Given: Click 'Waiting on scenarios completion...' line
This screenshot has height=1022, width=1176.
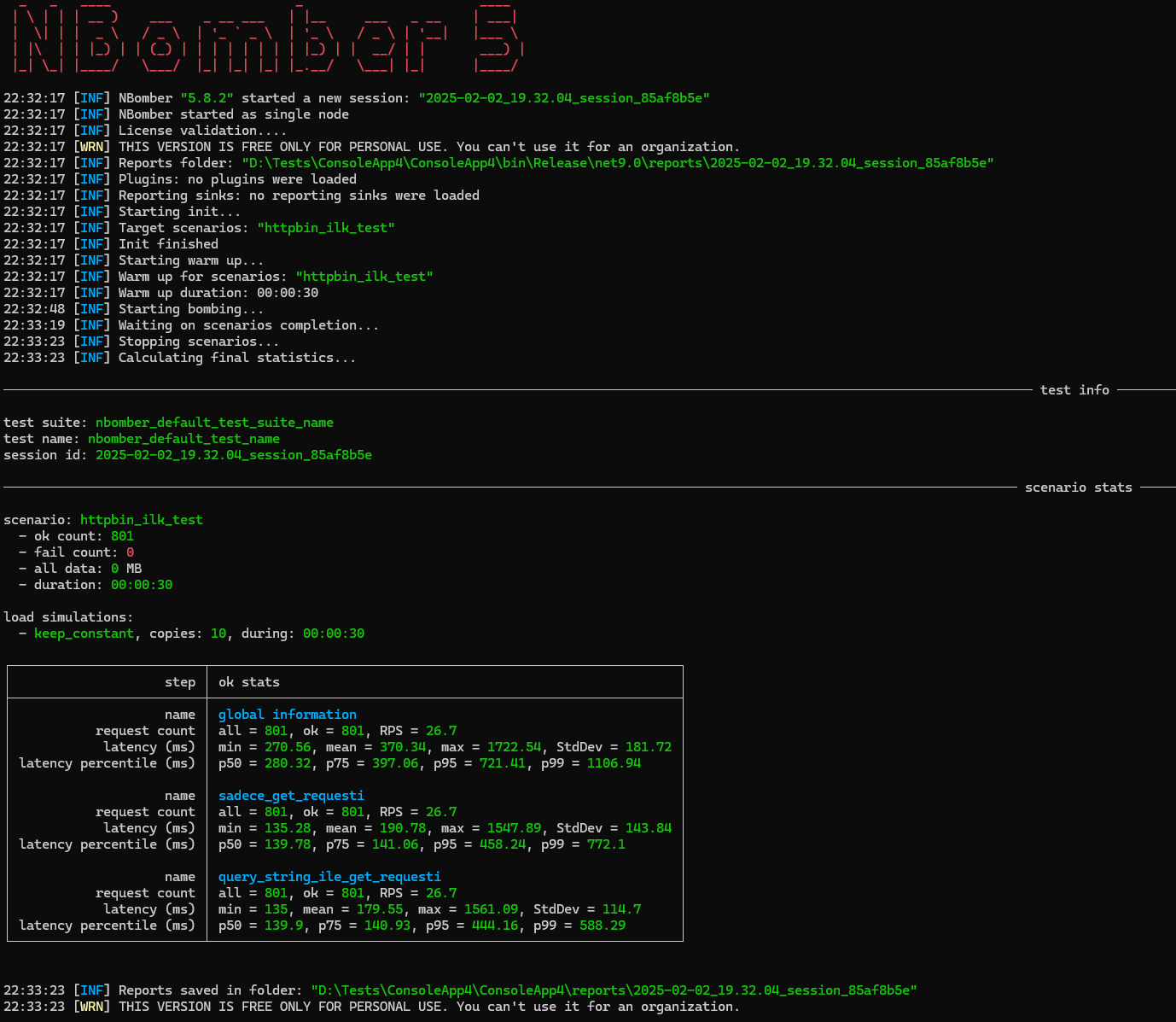Looking at the screenshot, I should click(249, 325).
